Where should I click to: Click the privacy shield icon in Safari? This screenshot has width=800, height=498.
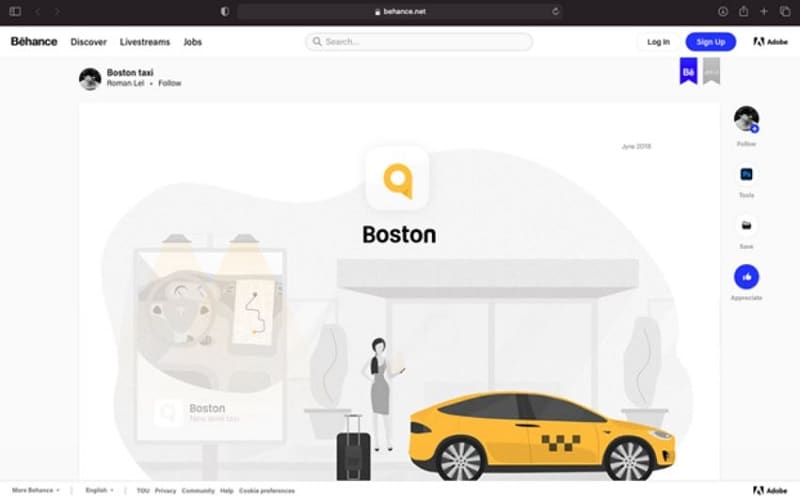(225, 11)
